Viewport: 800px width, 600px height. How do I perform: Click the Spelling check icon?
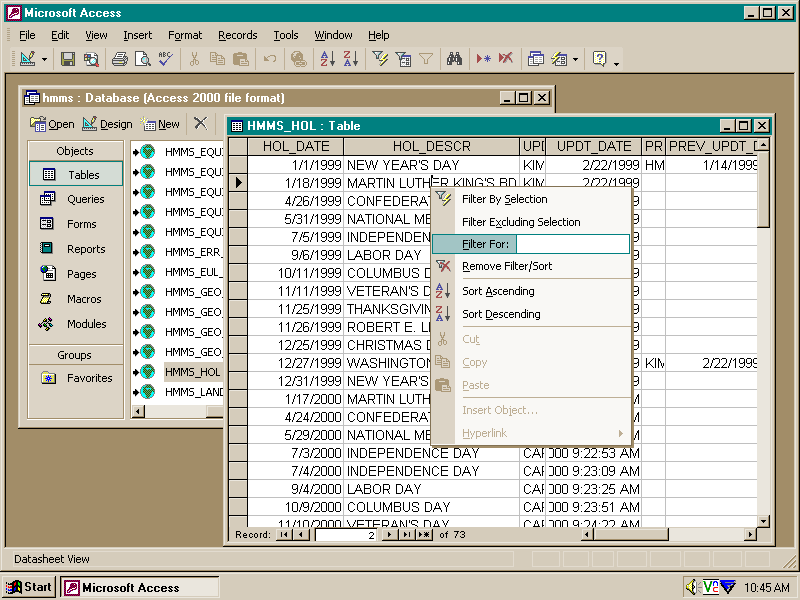tap(165, 59)
